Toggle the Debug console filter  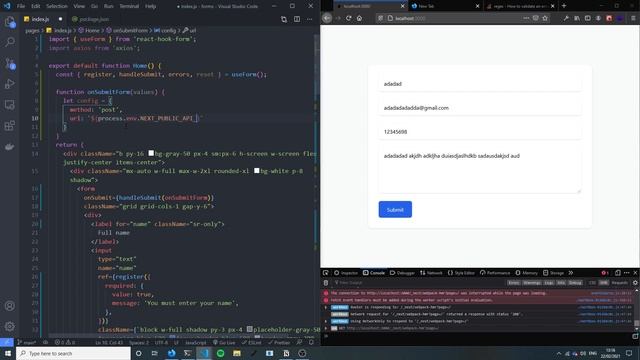(575, 282)
